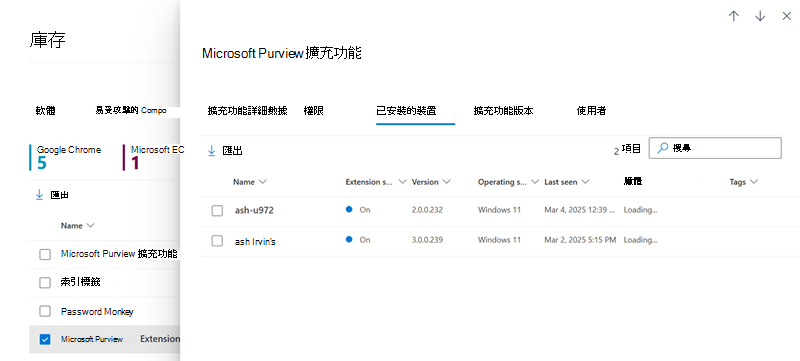800x361 pixels.
Task: Open 易受攻擊的 Compo tab in inventory
Action: 131,110
